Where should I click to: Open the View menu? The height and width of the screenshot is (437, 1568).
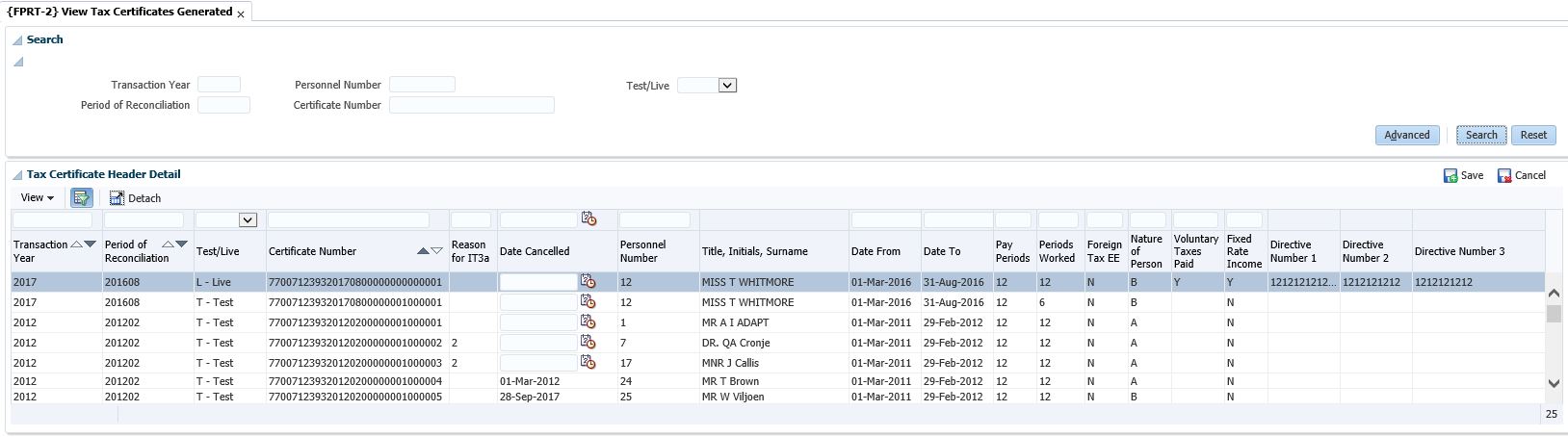tap(38, 198)
